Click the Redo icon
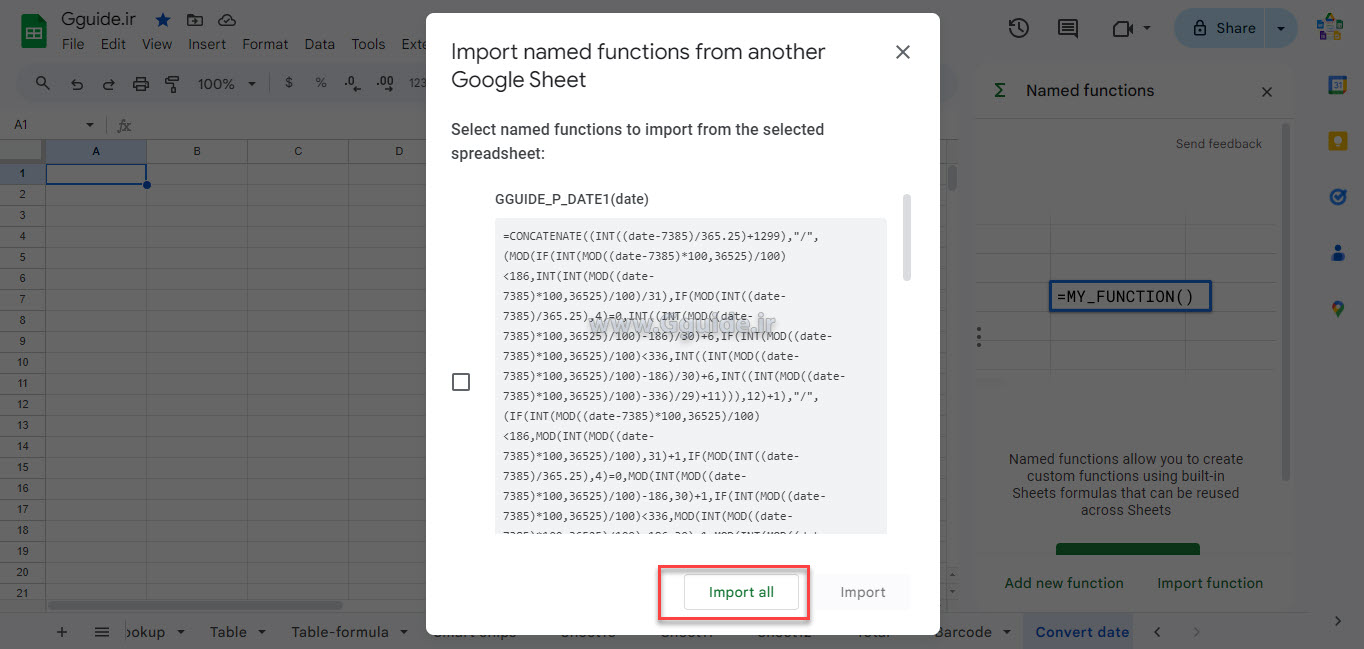1364x649 pixels. click(108, 84)
